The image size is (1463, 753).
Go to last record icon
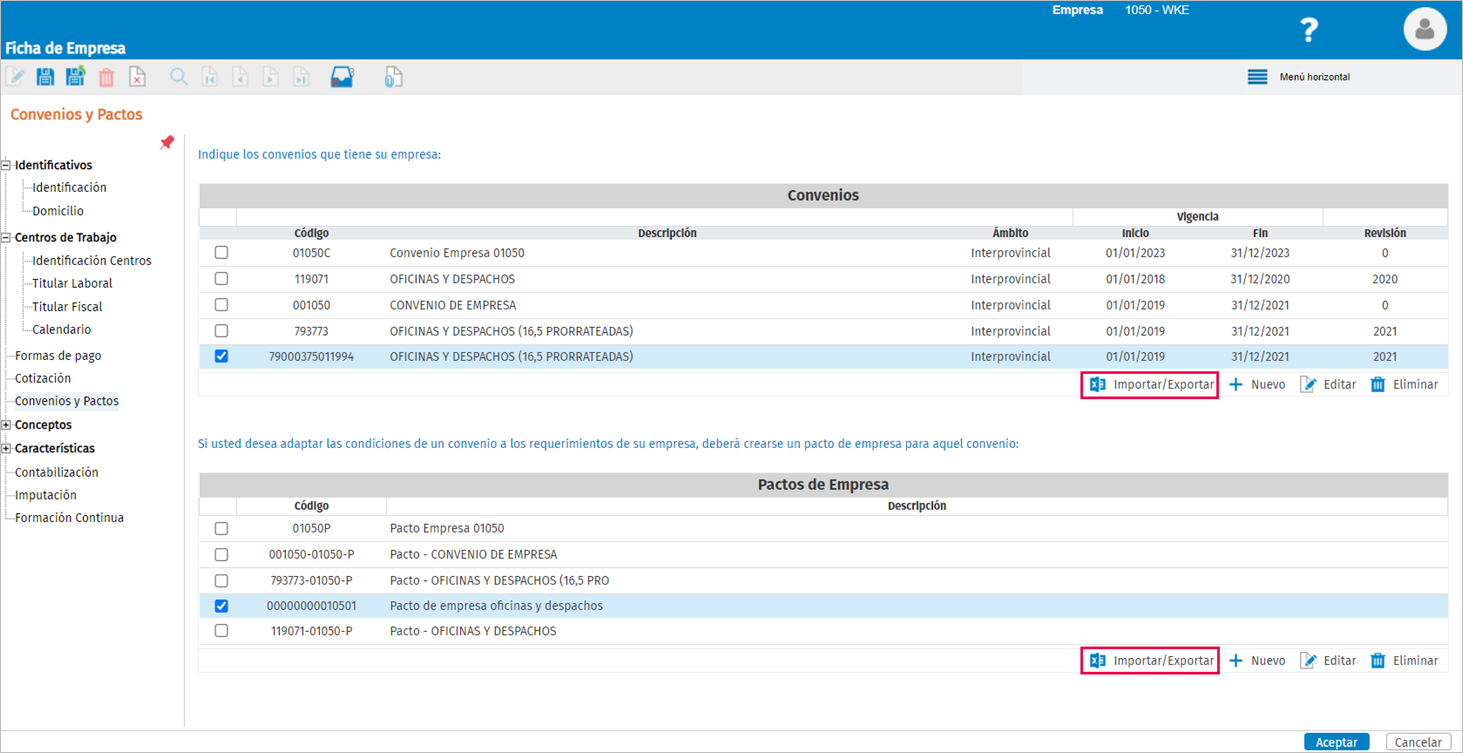pos(301,77)
